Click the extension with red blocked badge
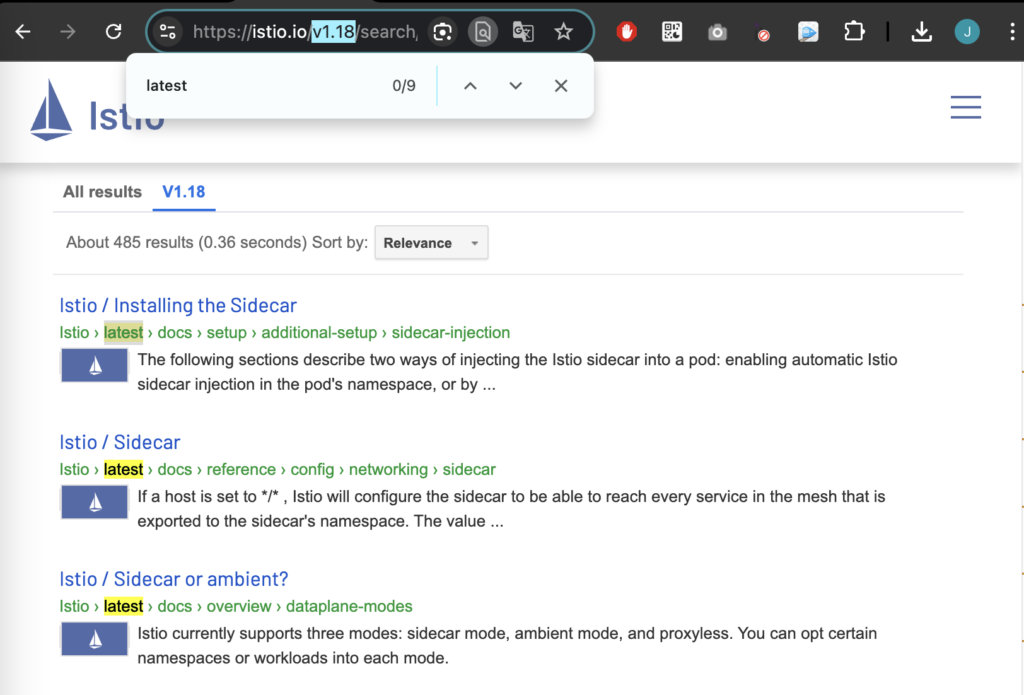Screen dimensions: 1024x695 pos(763,33)
